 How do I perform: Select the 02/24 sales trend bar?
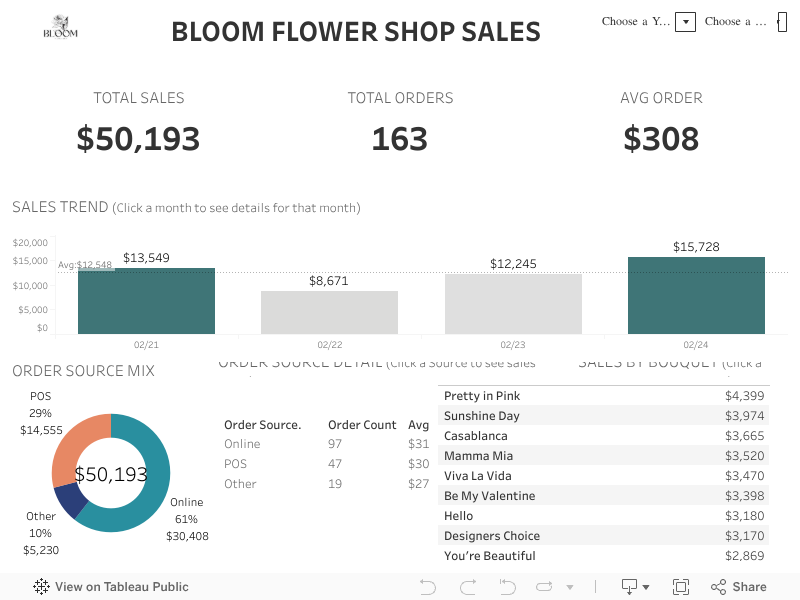(x=696, y=295)
